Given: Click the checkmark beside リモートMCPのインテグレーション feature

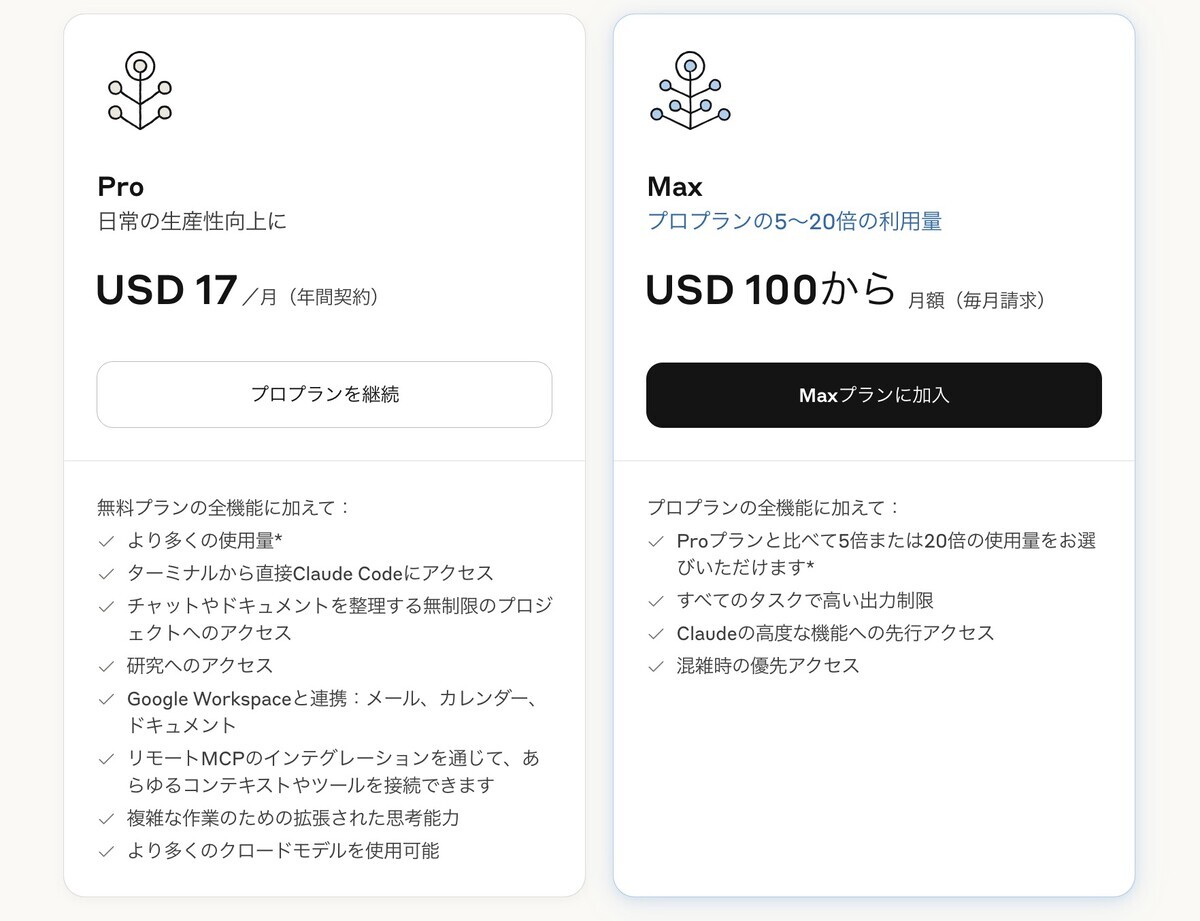Looking at the screenshot, I should [106, 759].
